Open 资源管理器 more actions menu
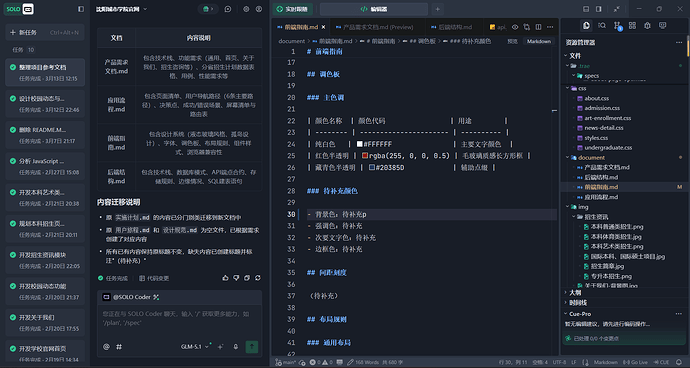 [679, 43]
